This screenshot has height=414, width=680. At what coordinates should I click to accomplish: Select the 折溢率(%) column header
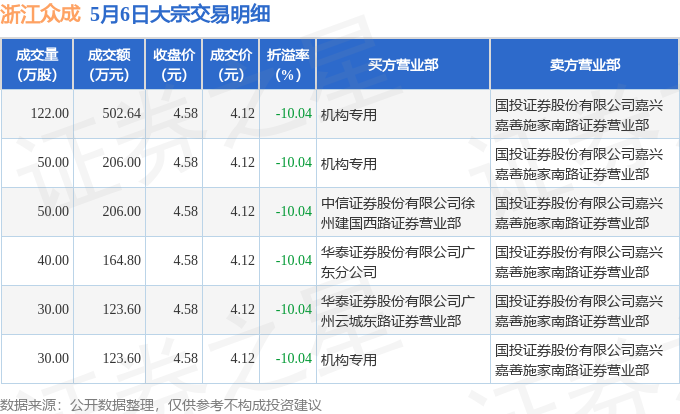(x=288, y=64)
